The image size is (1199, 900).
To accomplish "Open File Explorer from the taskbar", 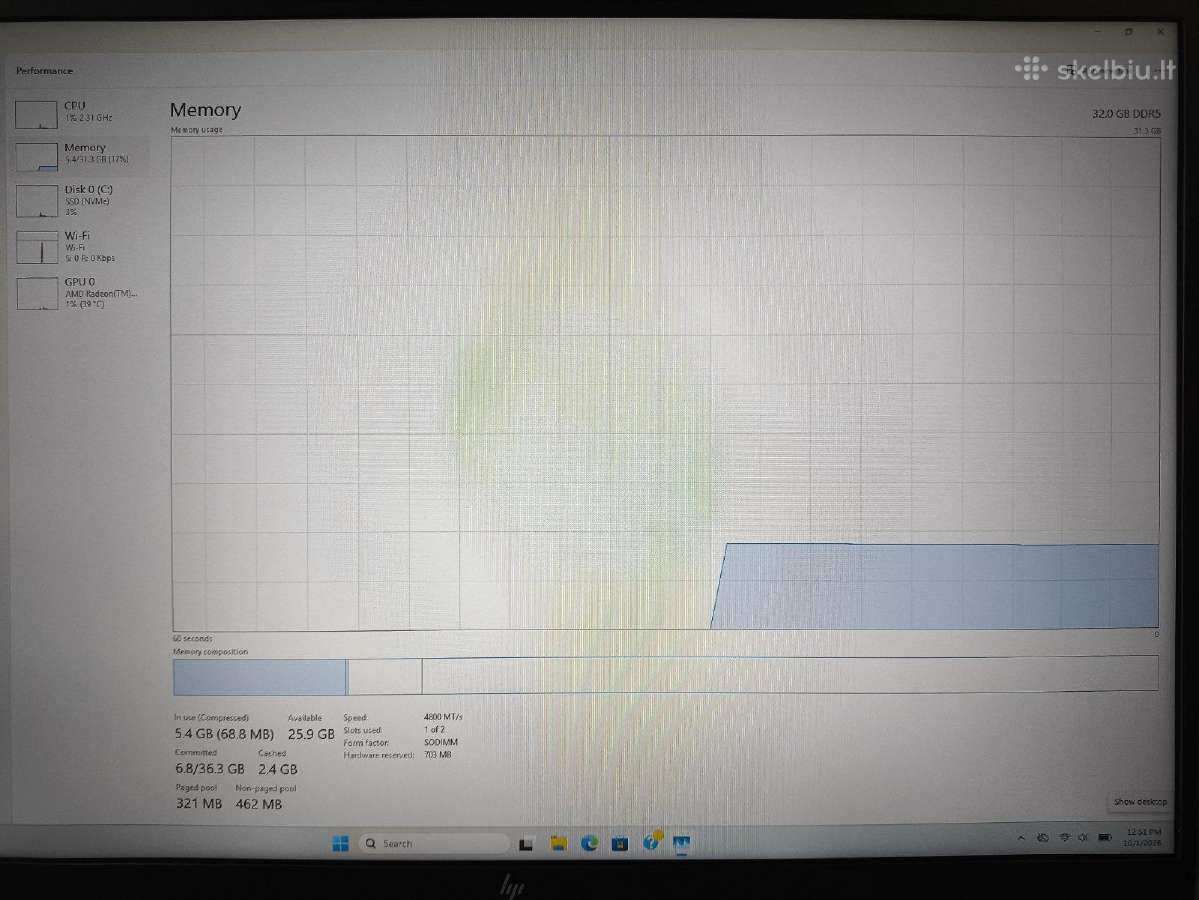I will (558, 843).
